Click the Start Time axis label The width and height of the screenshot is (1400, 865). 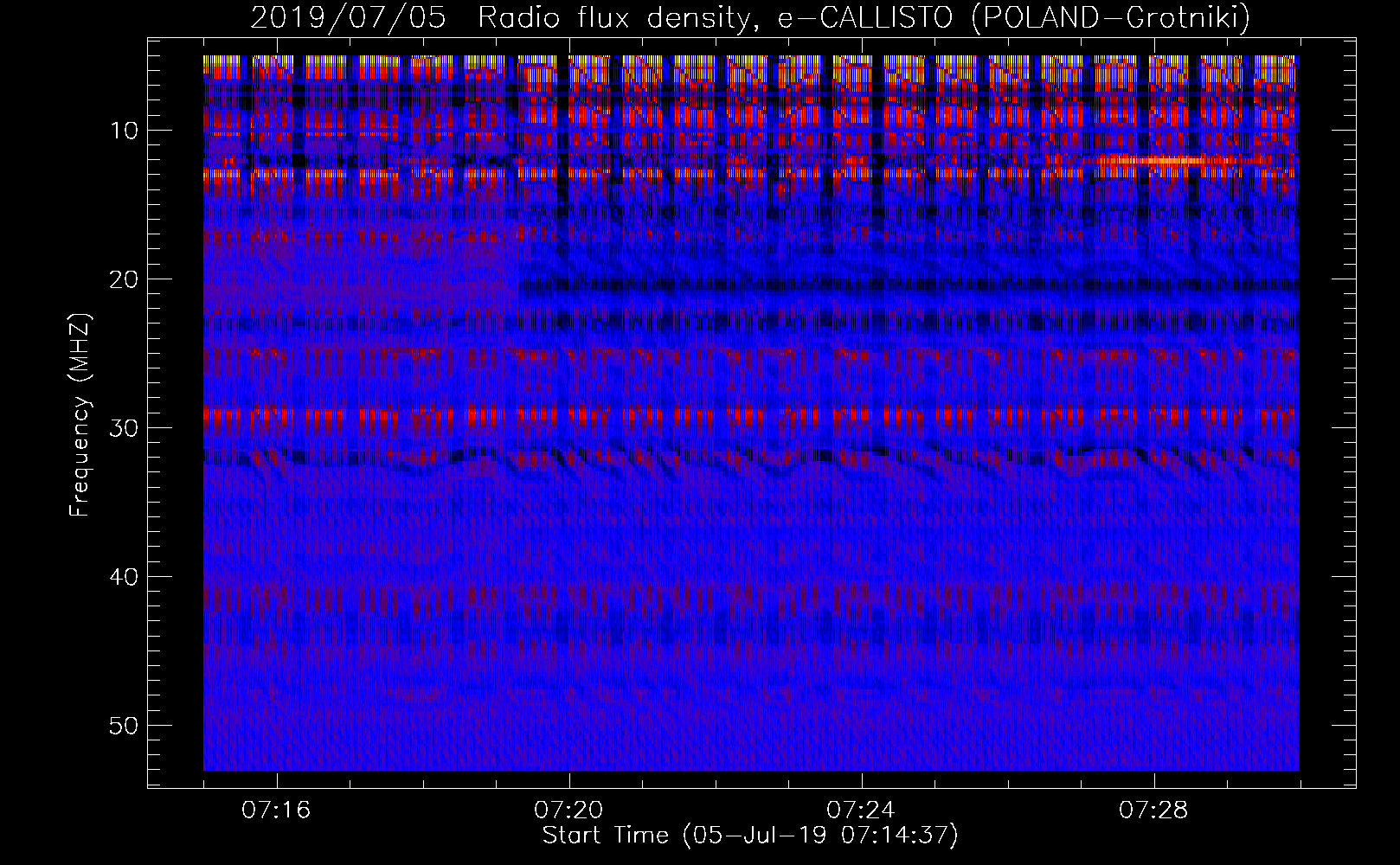pos(750,836)
